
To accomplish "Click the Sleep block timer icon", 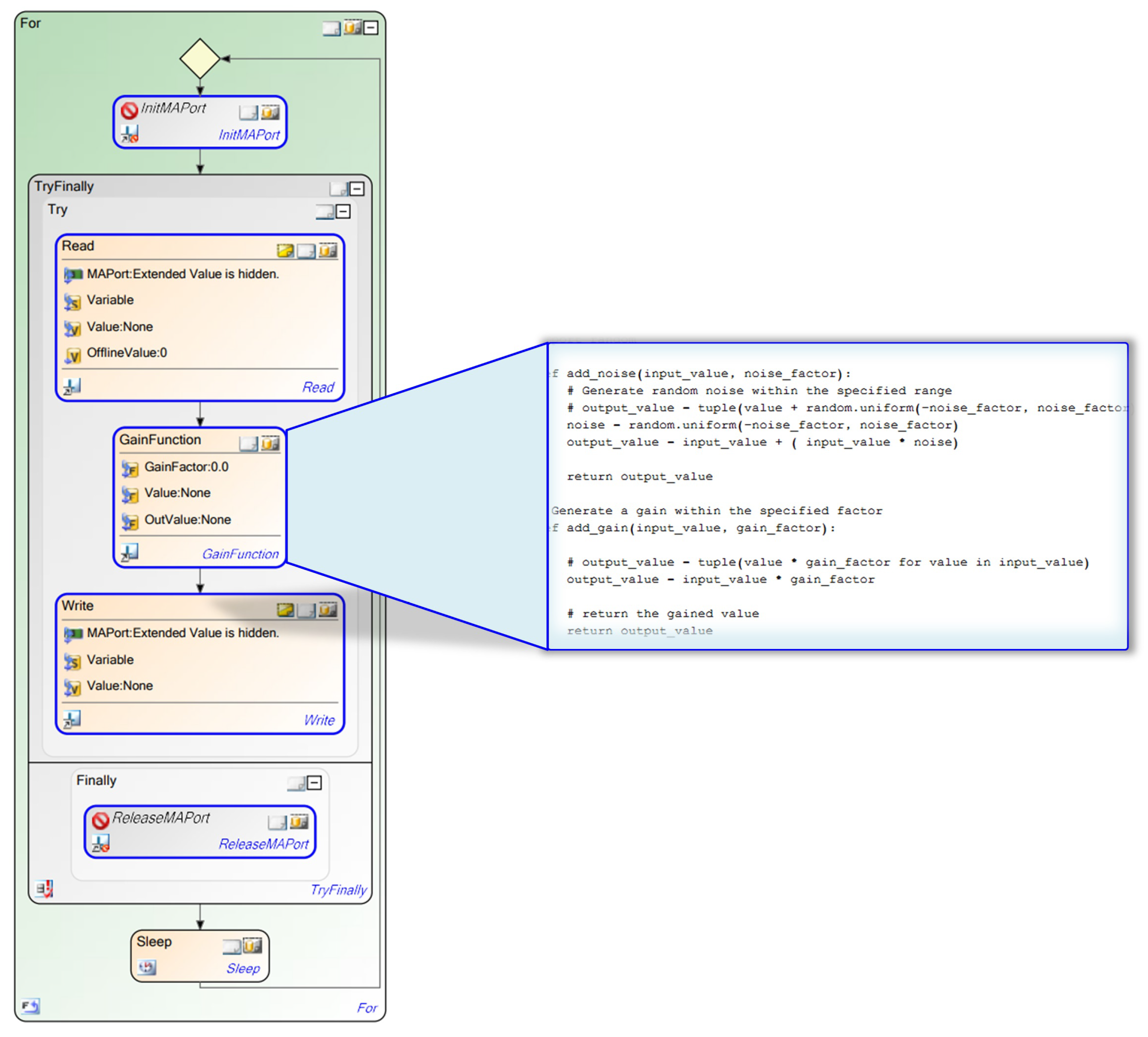I will pos(147,967).
